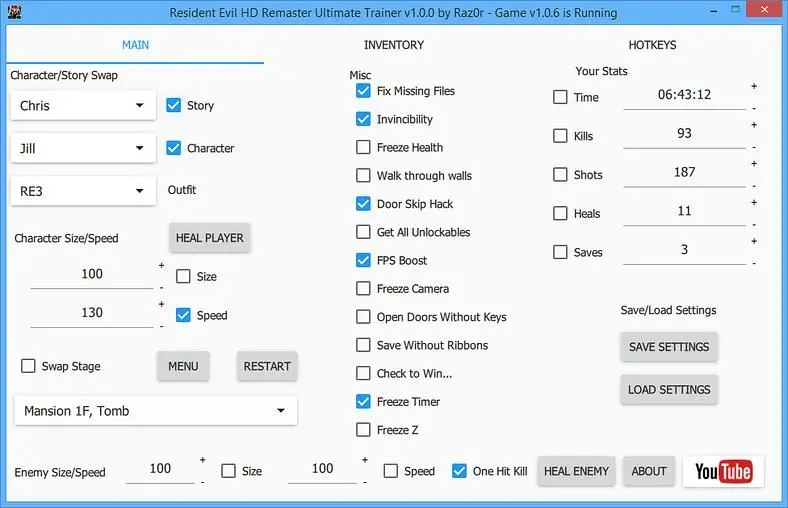Decrease Heals count with minus
Screen dimensions: 788x508
(x=754, y=225)
